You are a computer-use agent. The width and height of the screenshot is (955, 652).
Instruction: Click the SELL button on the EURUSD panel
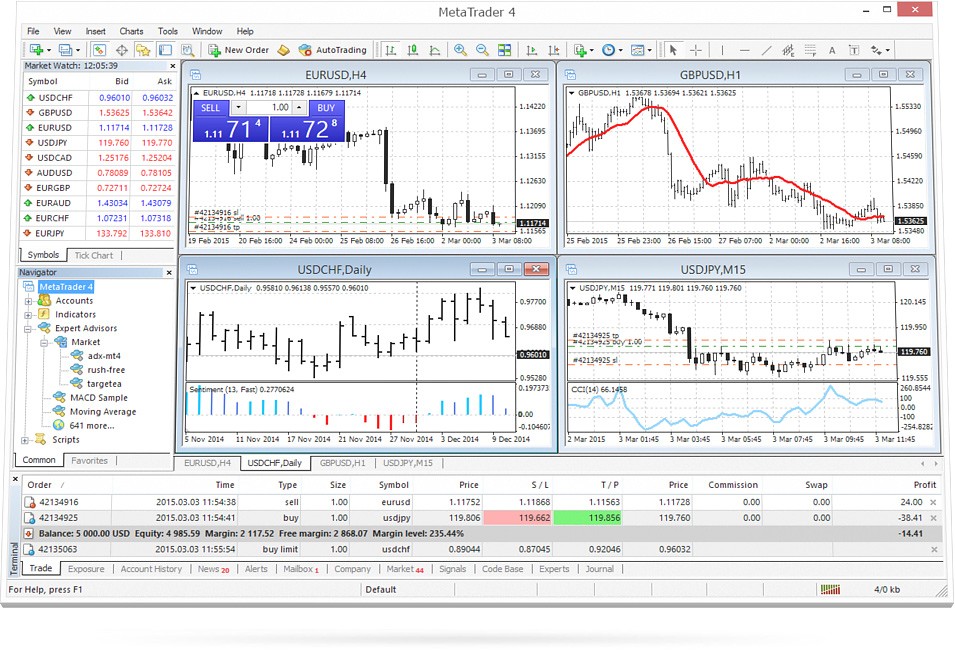pyautogui.click(x=211, y=108)
